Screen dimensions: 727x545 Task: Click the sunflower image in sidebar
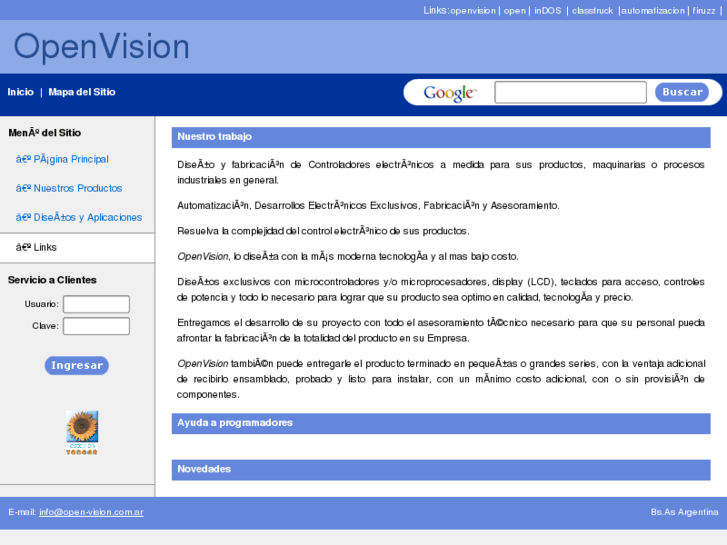click(82, 433)
